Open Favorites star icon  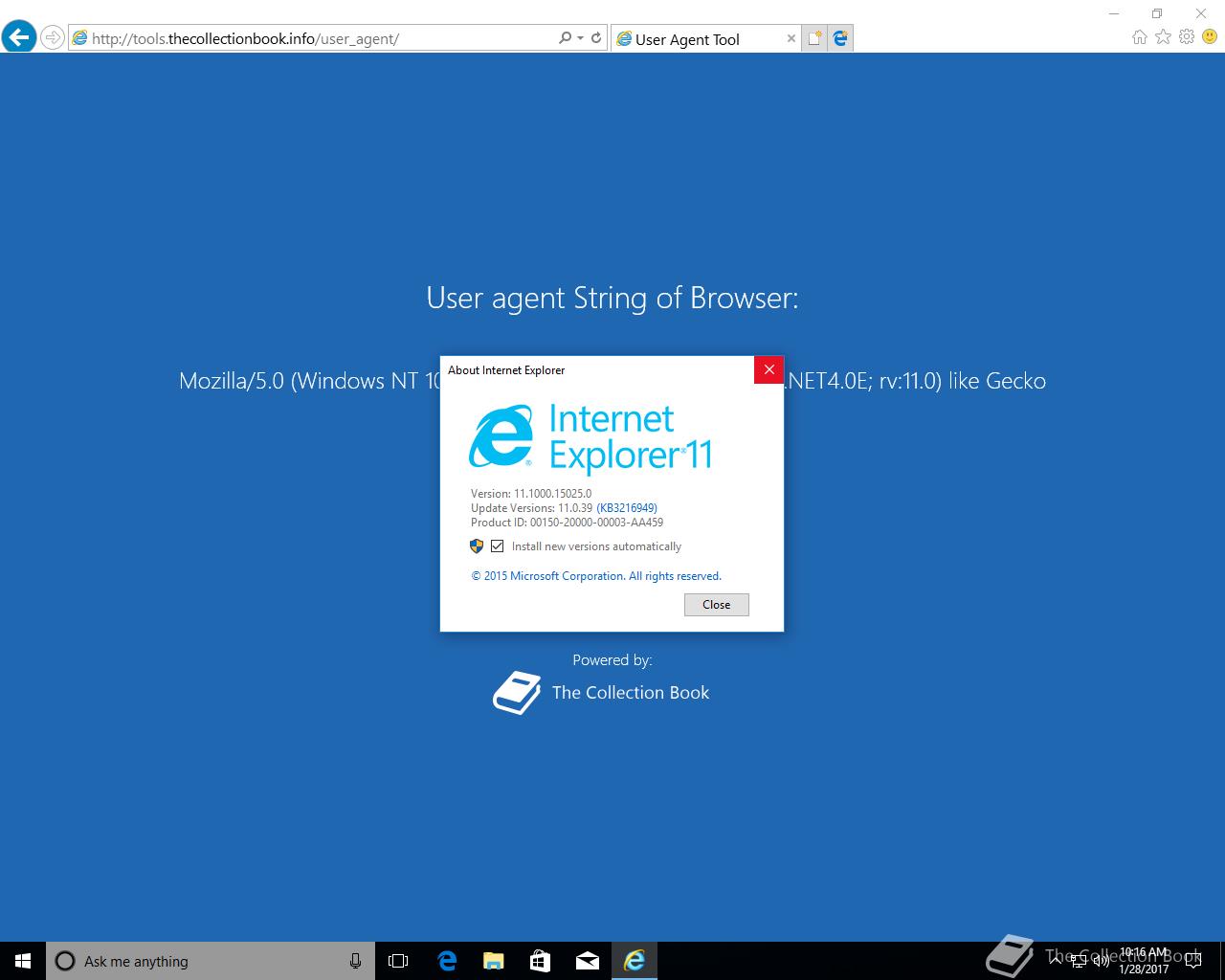tap(1163, 37)
